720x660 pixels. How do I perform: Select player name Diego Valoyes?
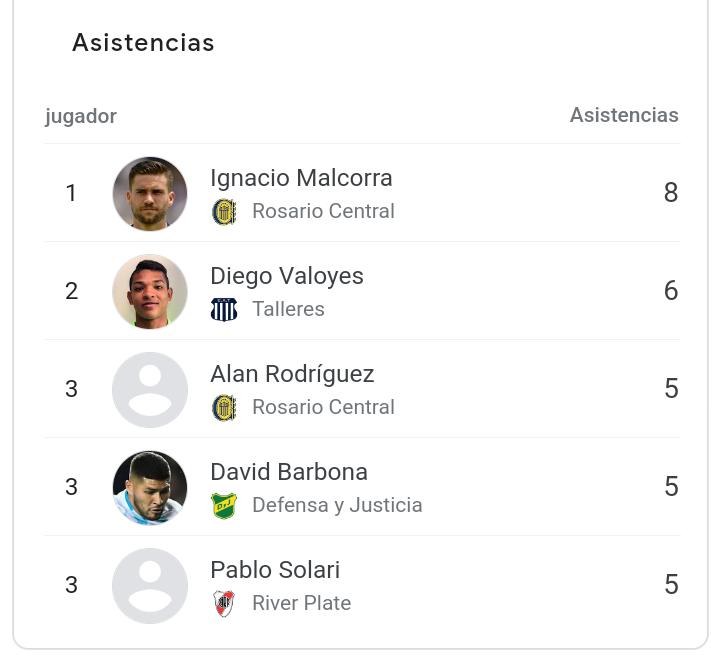click(x=287, y=276)
